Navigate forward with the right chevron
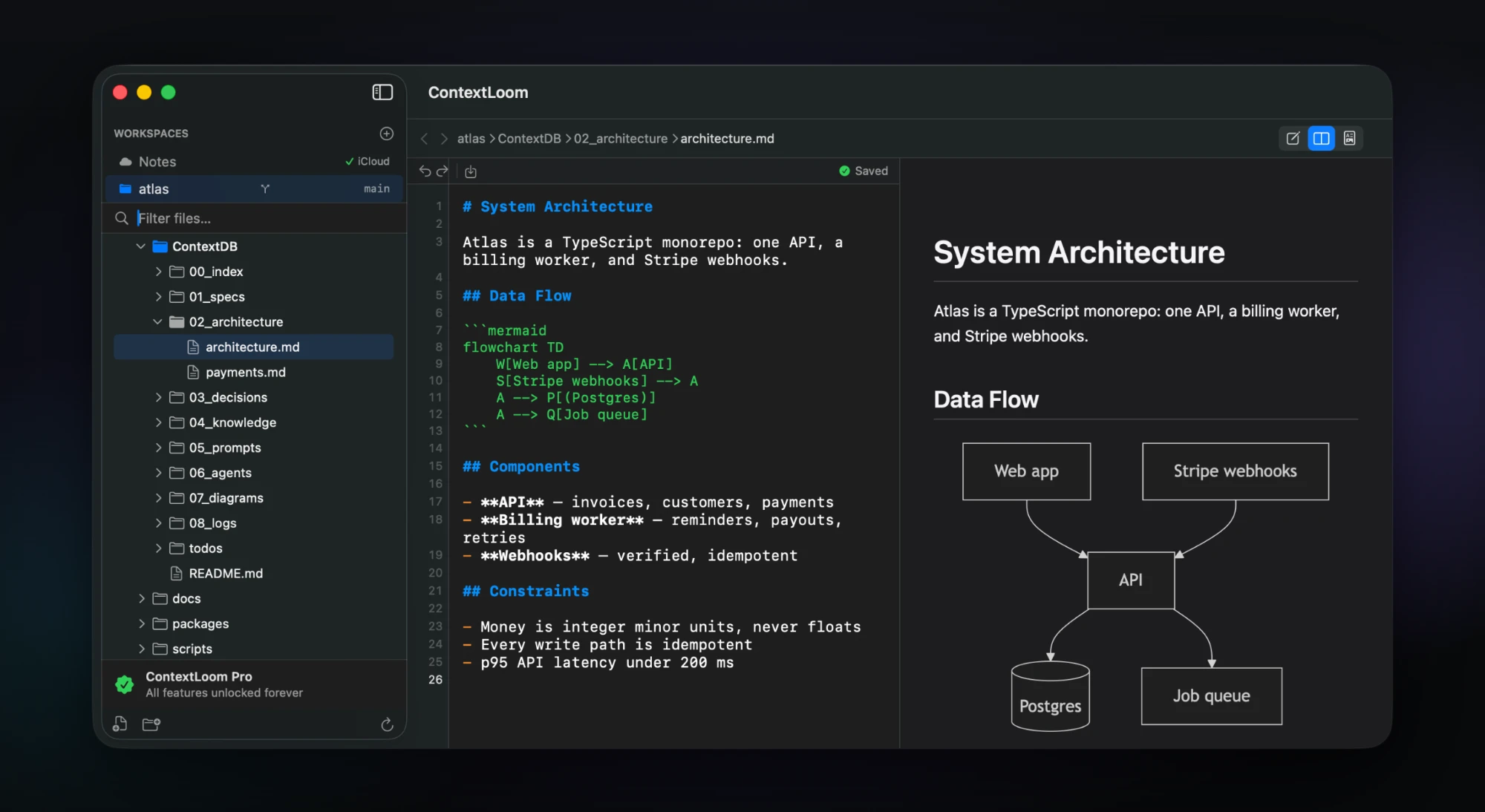The image size is (1485, 812). [x=444, y=139]
